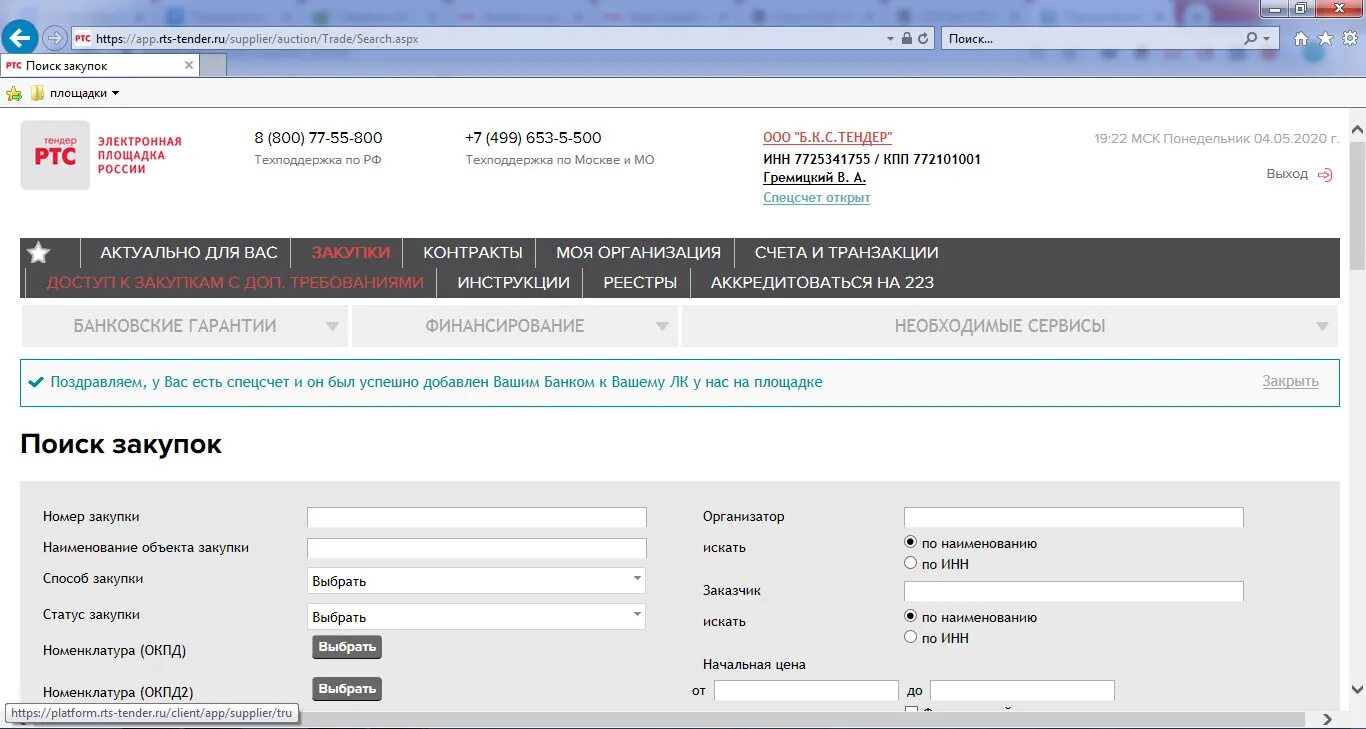Select the Поиск закупок browser tab

(x=100, y=65)
